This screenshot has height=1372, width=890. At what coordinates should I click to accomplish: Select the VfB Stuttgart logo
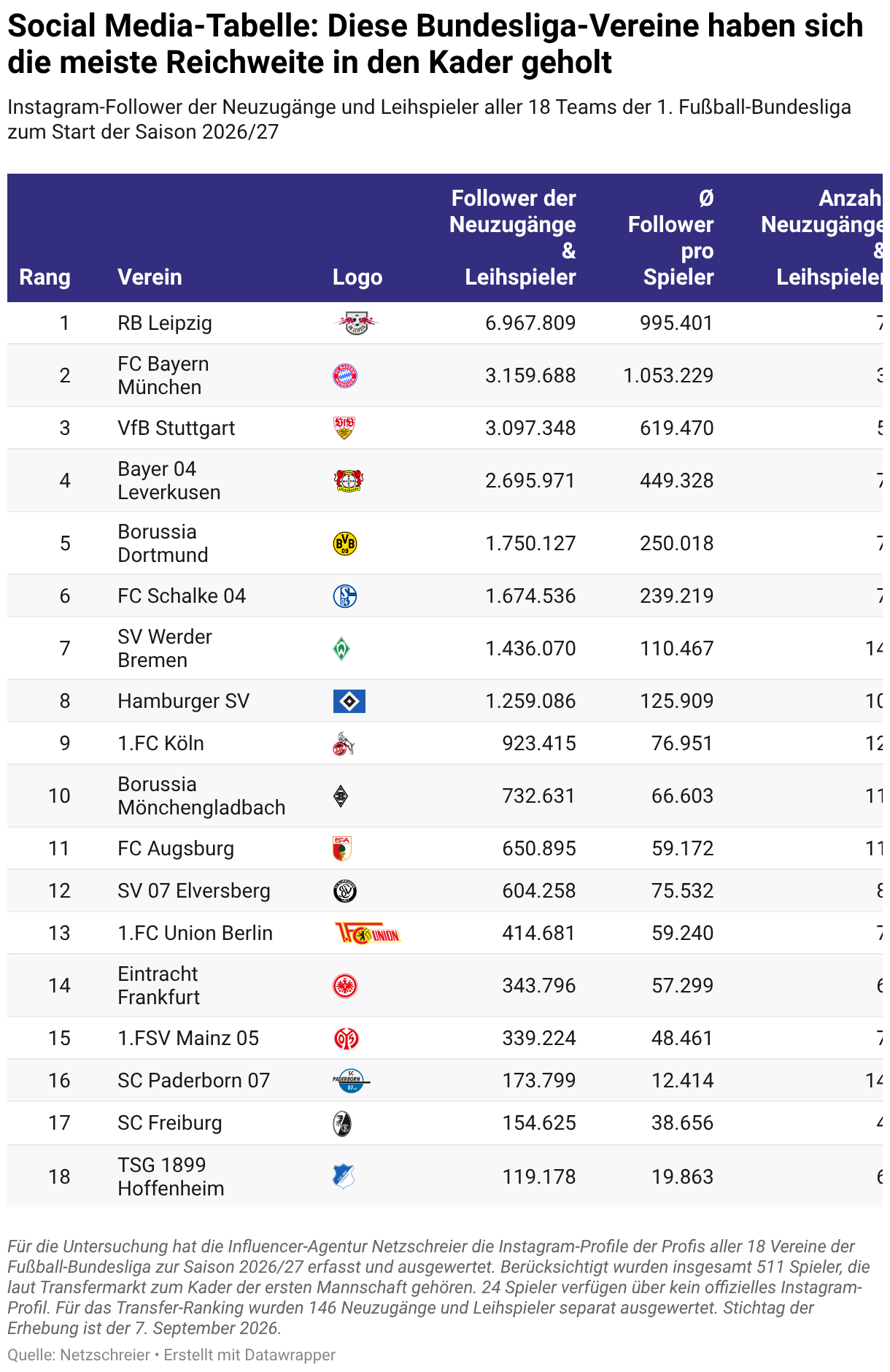(344, 428)
